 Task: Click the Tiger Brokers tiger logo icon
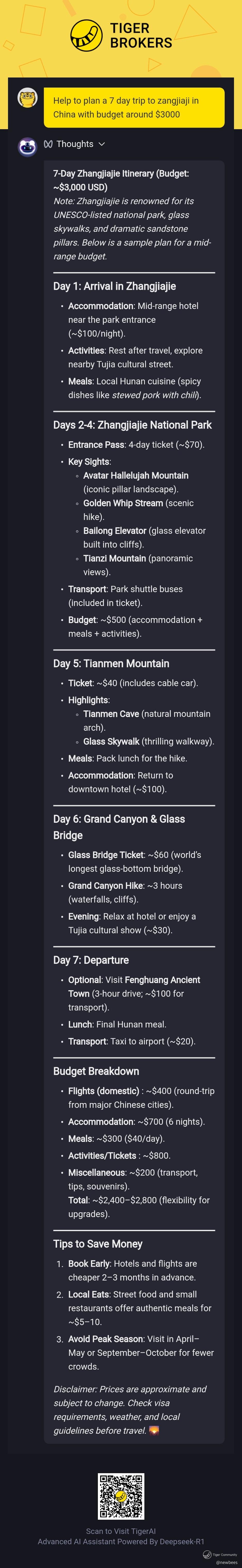(86, 35)
